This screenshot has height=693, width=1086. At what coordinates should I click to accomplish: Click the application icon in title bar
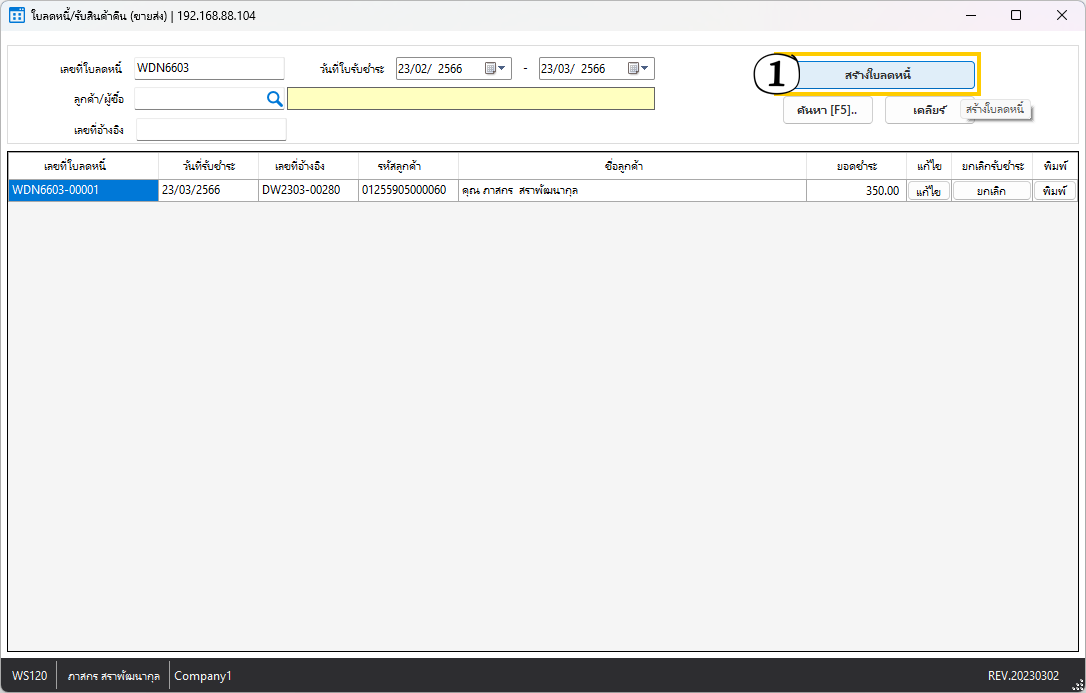point(17,15)
